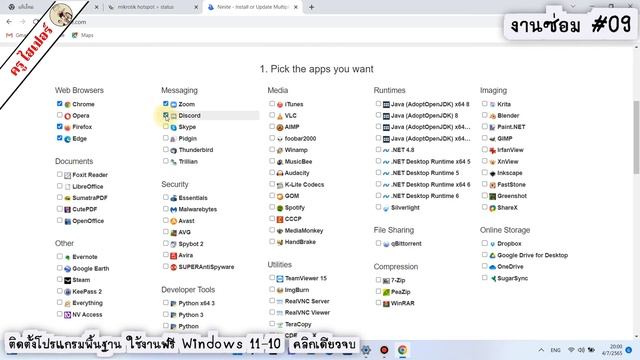Click the IrfanView icon

pyautogui.click(x=493, y=150)
